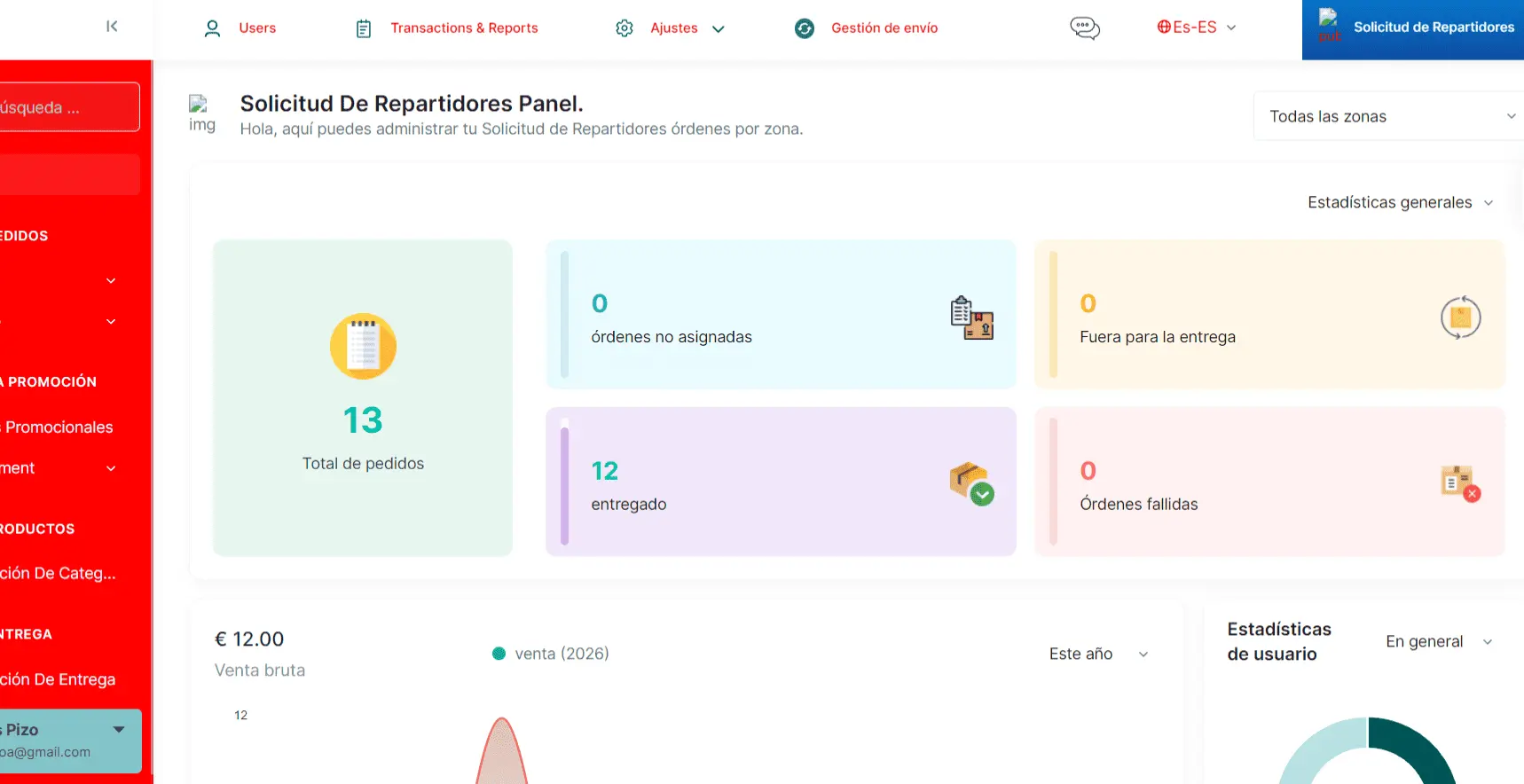The height and width of the screenshot is (784, 1524).
Task: Open the Este año period dropdown
Action: pos(1098,654)
